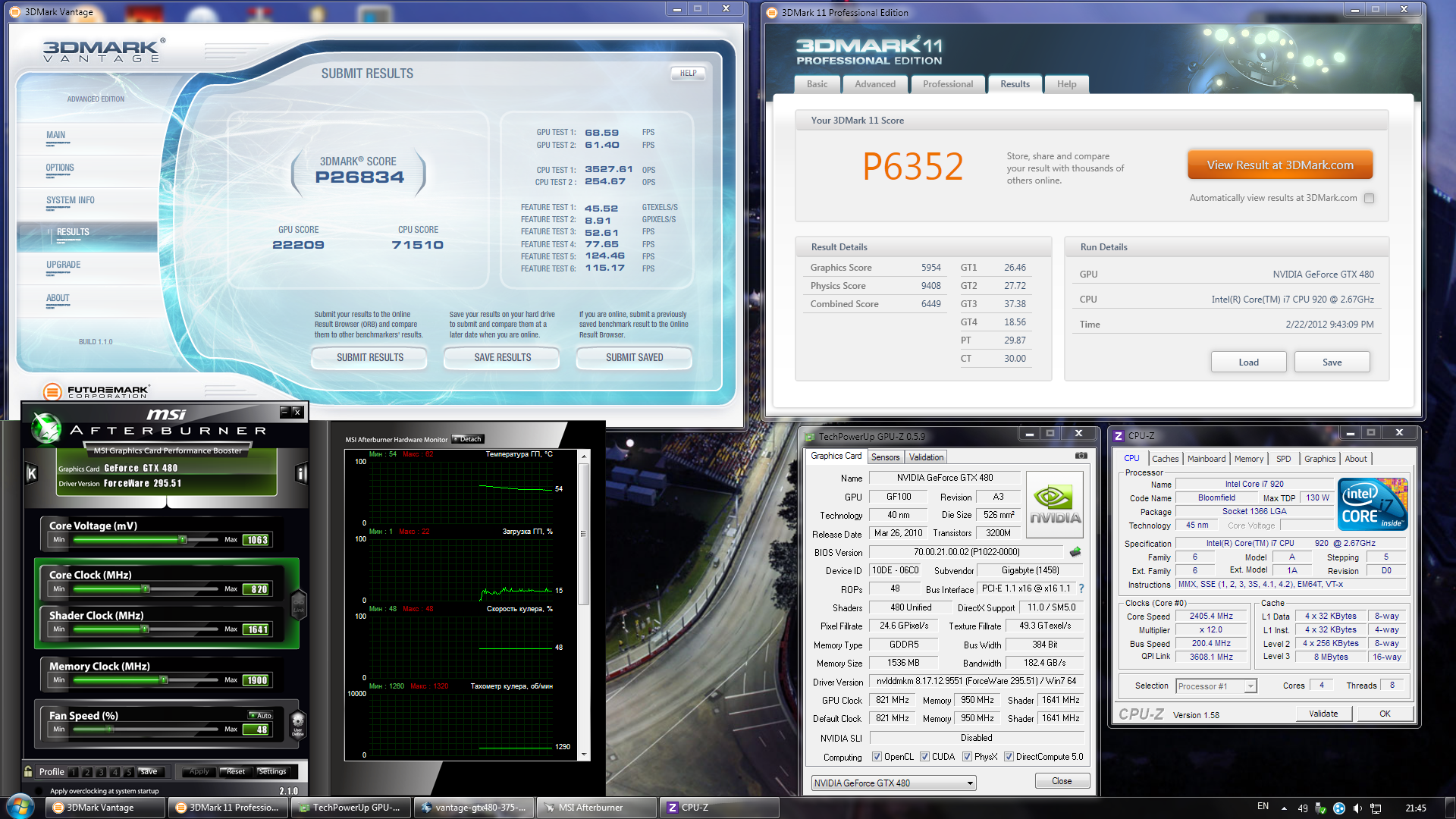Click the profile lock padlock icon
Screen dimensions: 1456x819
point(28,771)
